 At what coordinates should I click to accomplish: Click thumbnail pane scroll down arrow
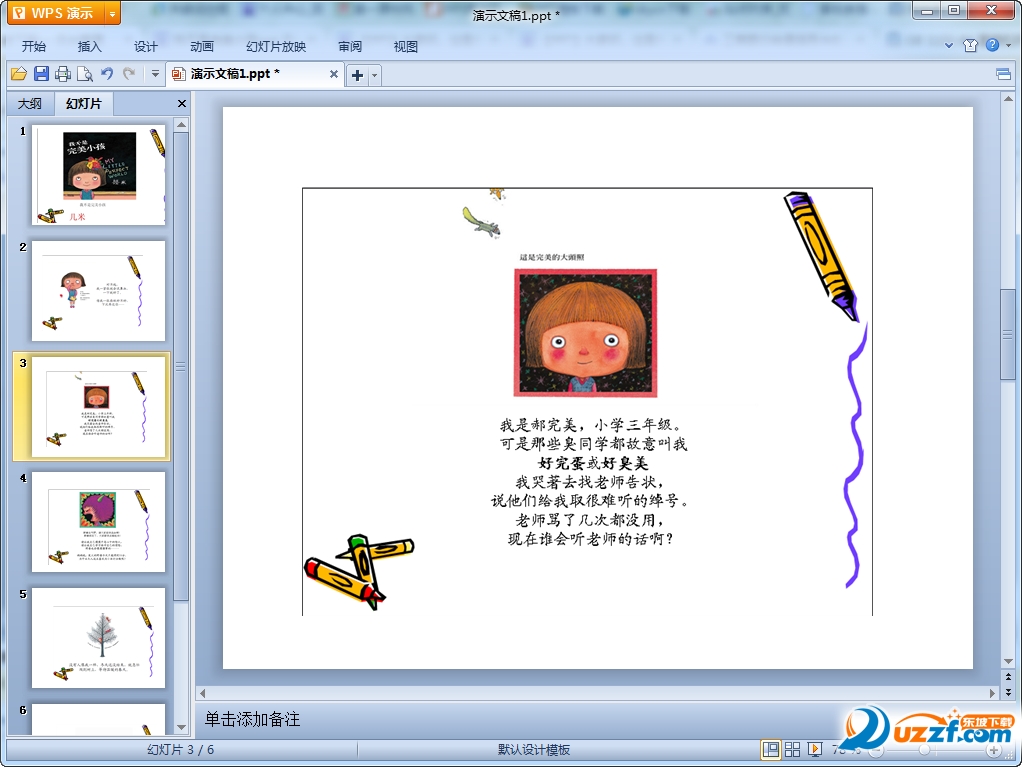pos(182,727)
